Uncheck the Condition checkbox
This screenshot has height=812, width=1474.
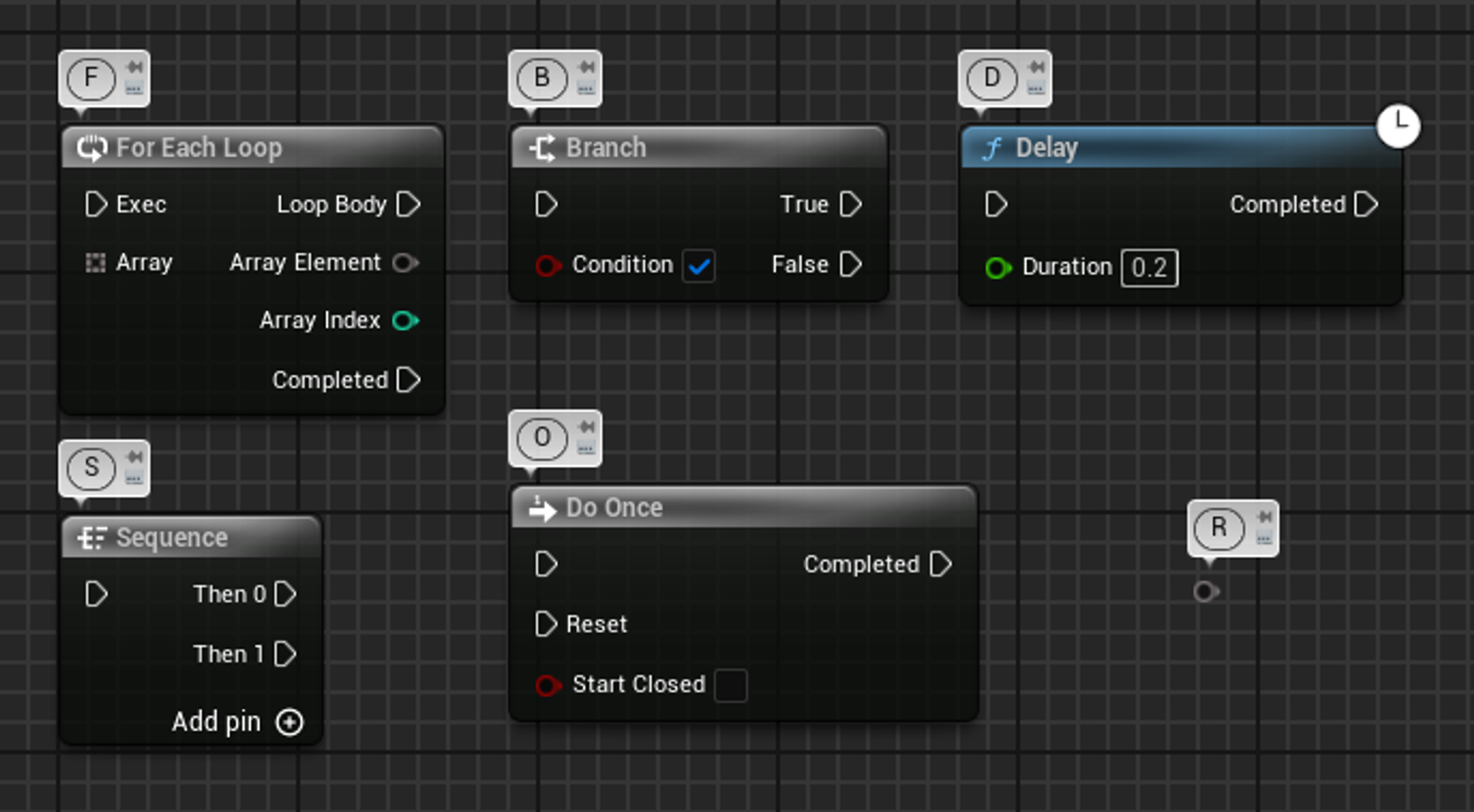point(699,266)
